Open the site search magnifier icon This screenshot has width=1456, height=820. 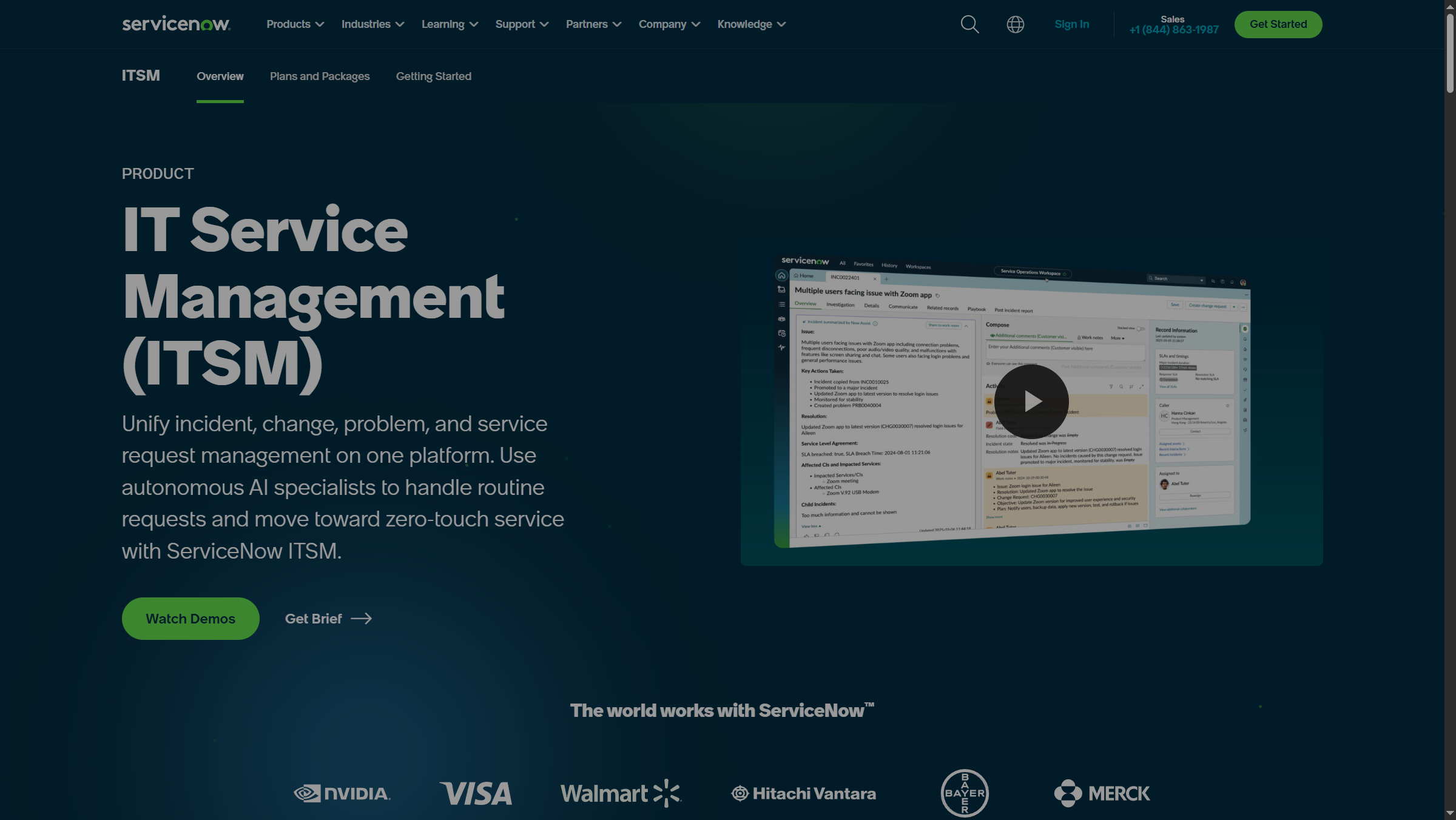969,24
